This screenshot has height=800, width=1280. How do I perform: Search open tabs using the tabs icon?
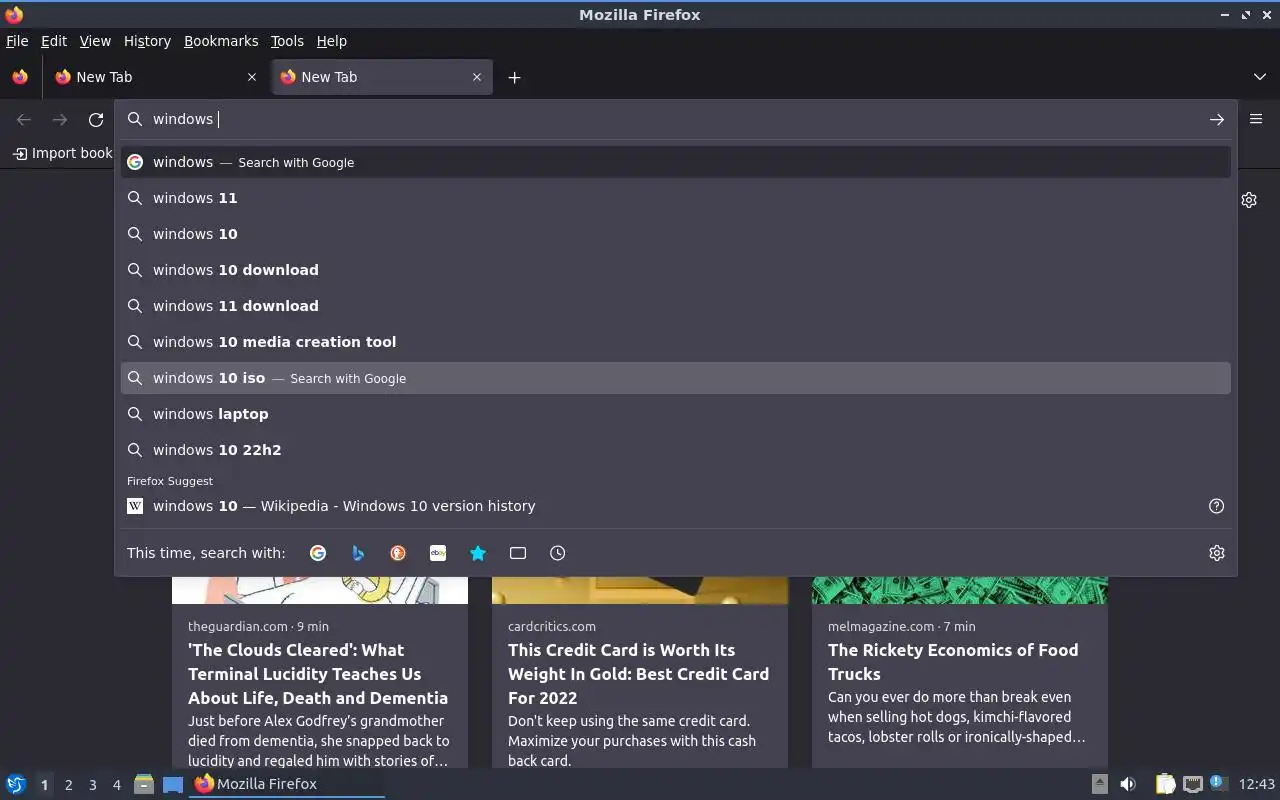[x=518, y=553]
